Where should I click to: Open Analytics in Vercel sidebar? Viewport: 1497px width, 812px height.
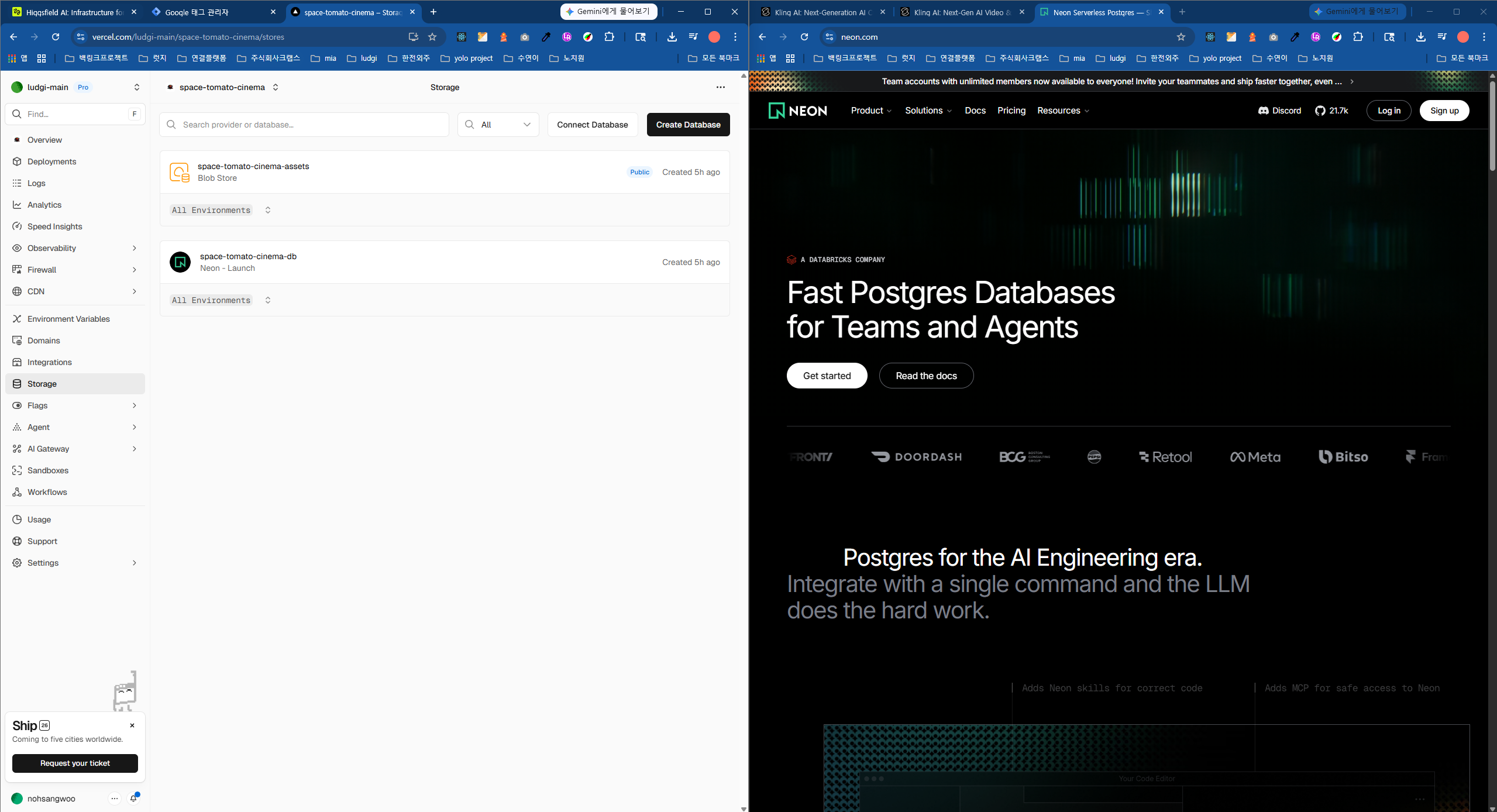[x=75, y=205]
